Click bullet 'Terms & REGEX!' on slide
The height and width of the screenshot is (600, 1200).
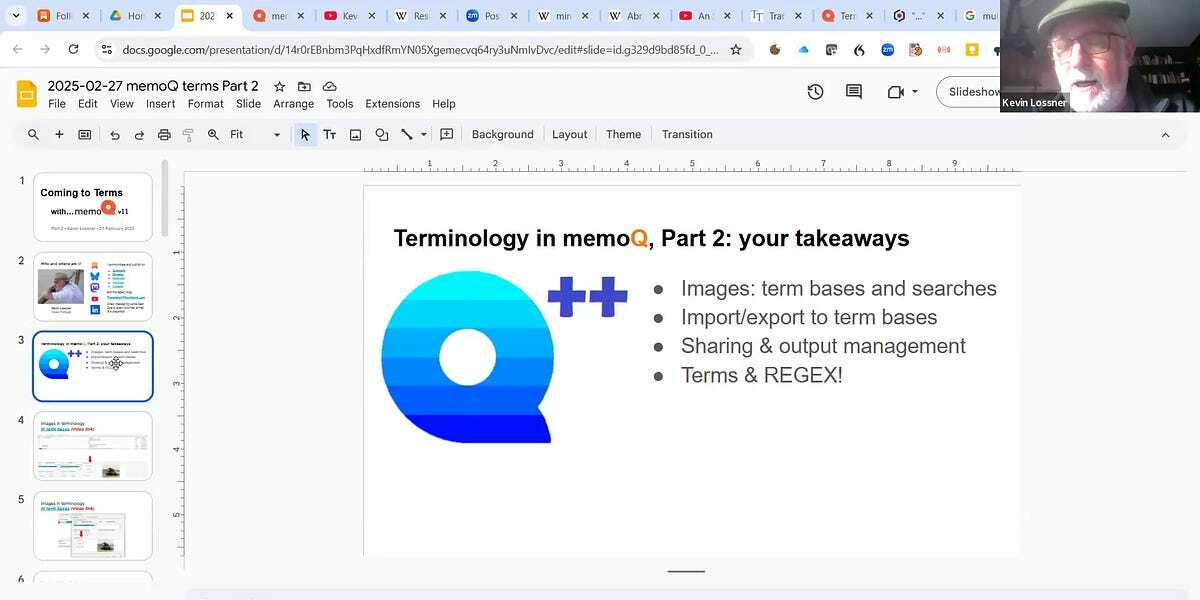pos(761,375)
